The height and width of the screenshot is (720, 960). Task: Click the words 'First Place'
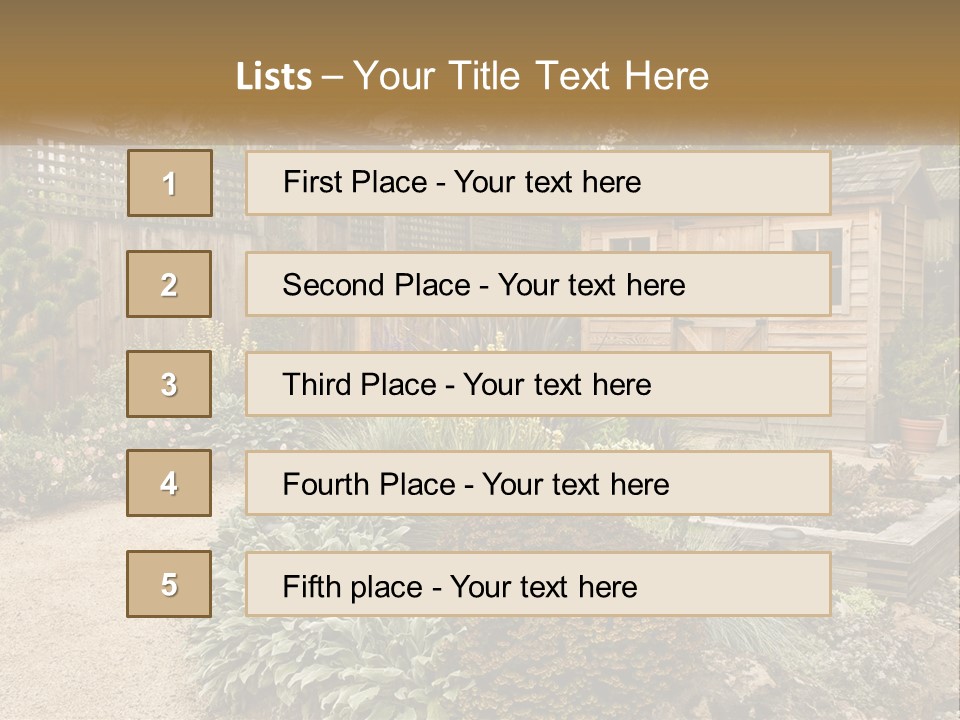pos(355,182)
